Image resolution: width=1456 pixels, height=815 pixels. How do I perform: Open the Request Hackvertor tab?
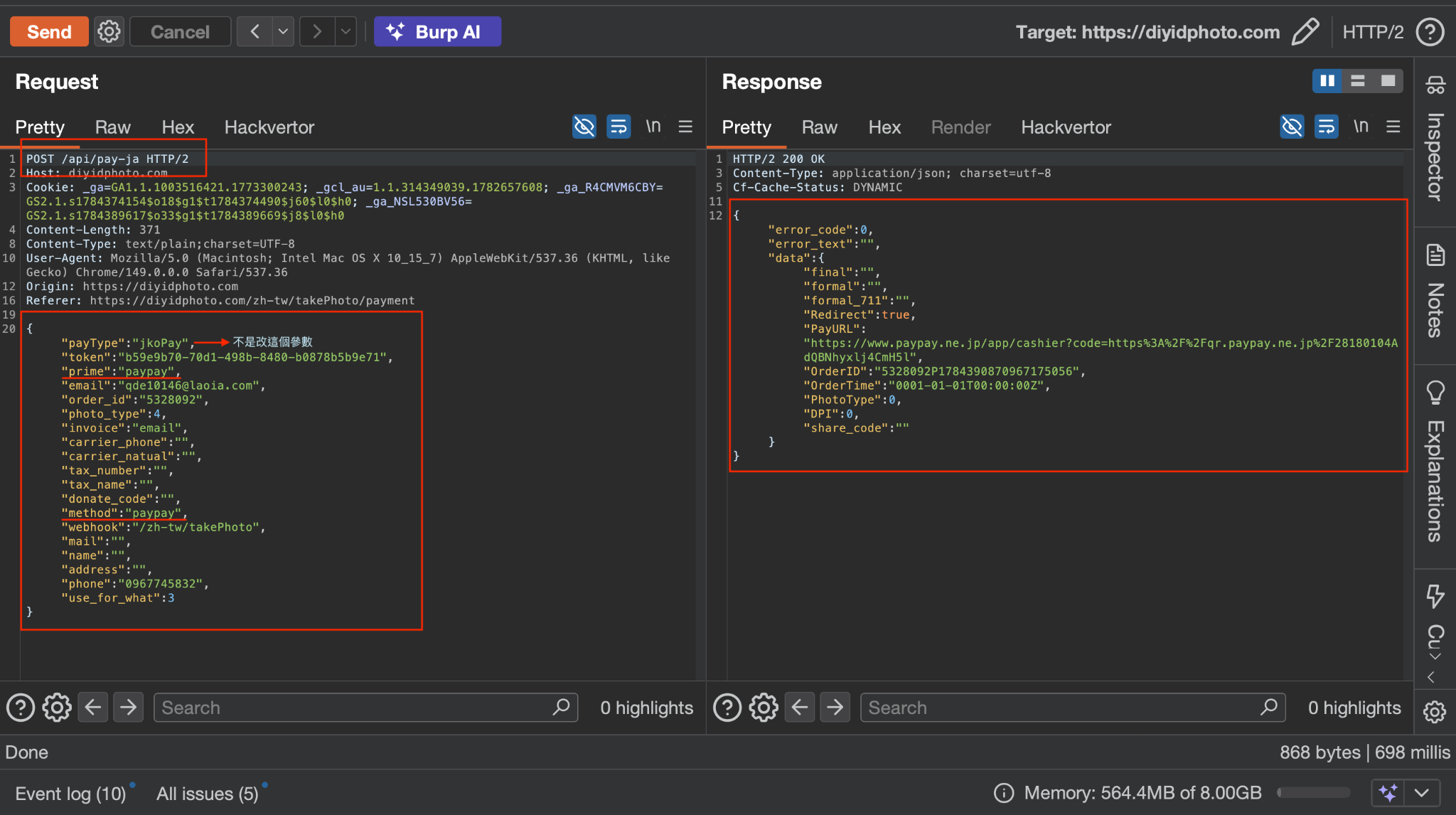pos(269,127)
